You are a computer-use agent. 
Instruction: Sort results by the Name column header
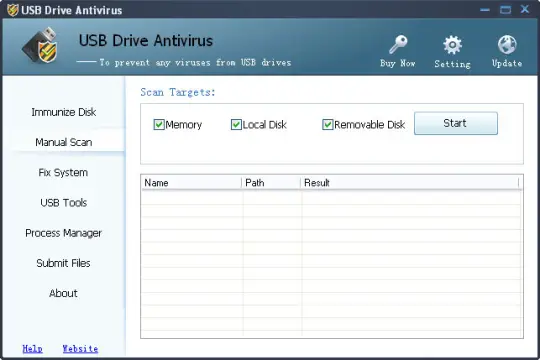191,183
